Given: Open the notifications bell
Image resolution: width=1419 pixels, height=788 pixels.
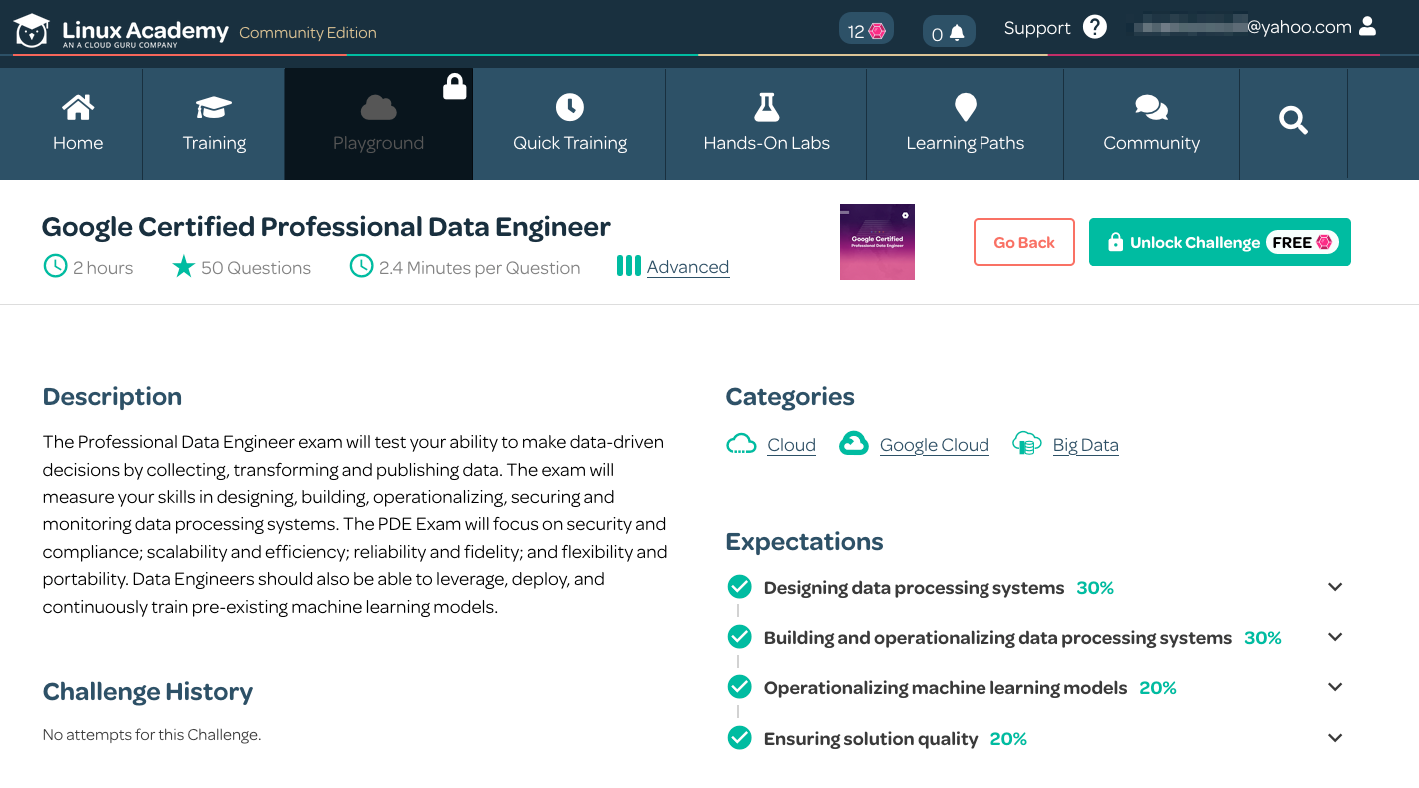Looking at the screenshot, I should [948, 33].
